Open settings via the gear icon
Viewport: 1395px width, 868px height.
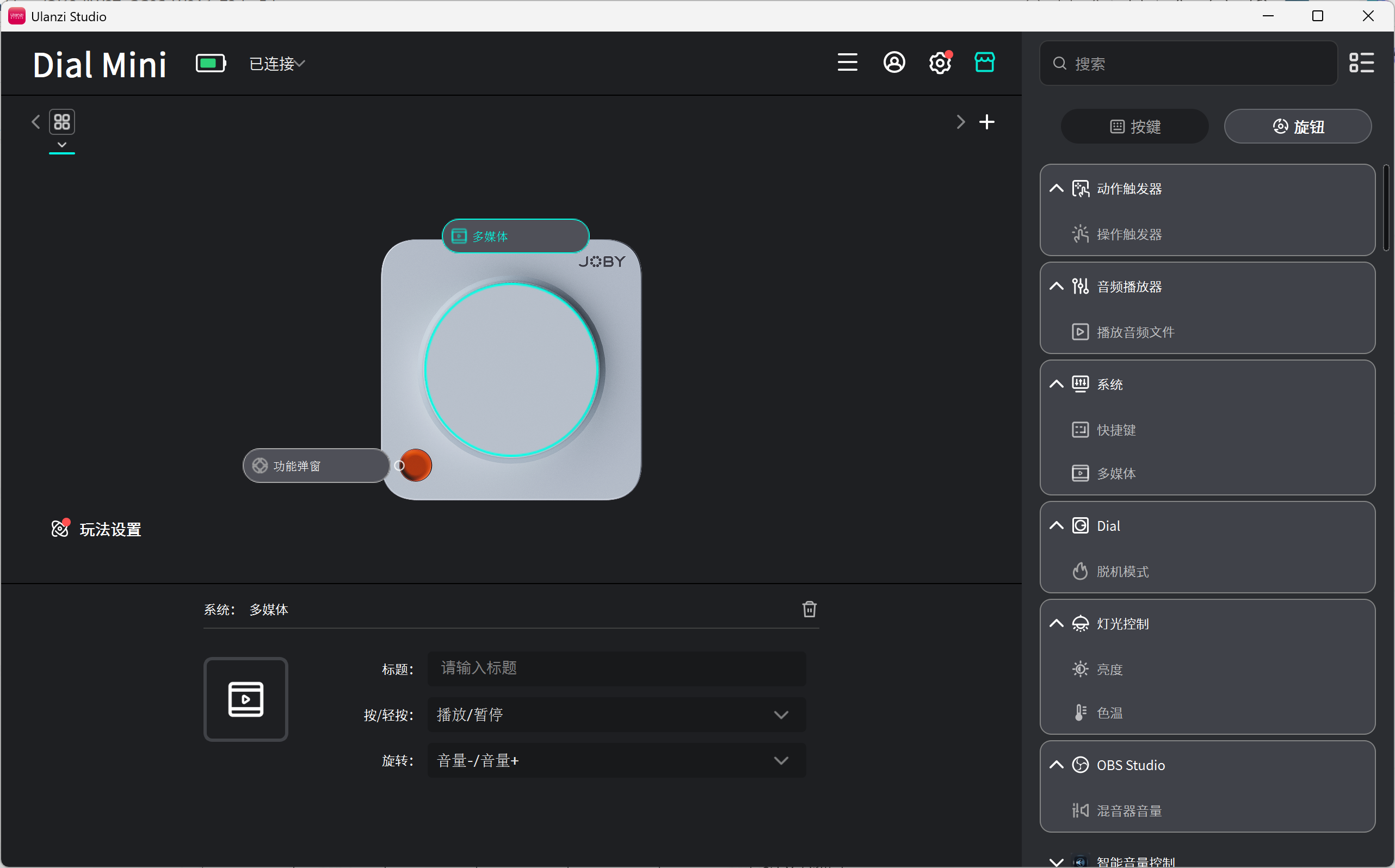940,63
